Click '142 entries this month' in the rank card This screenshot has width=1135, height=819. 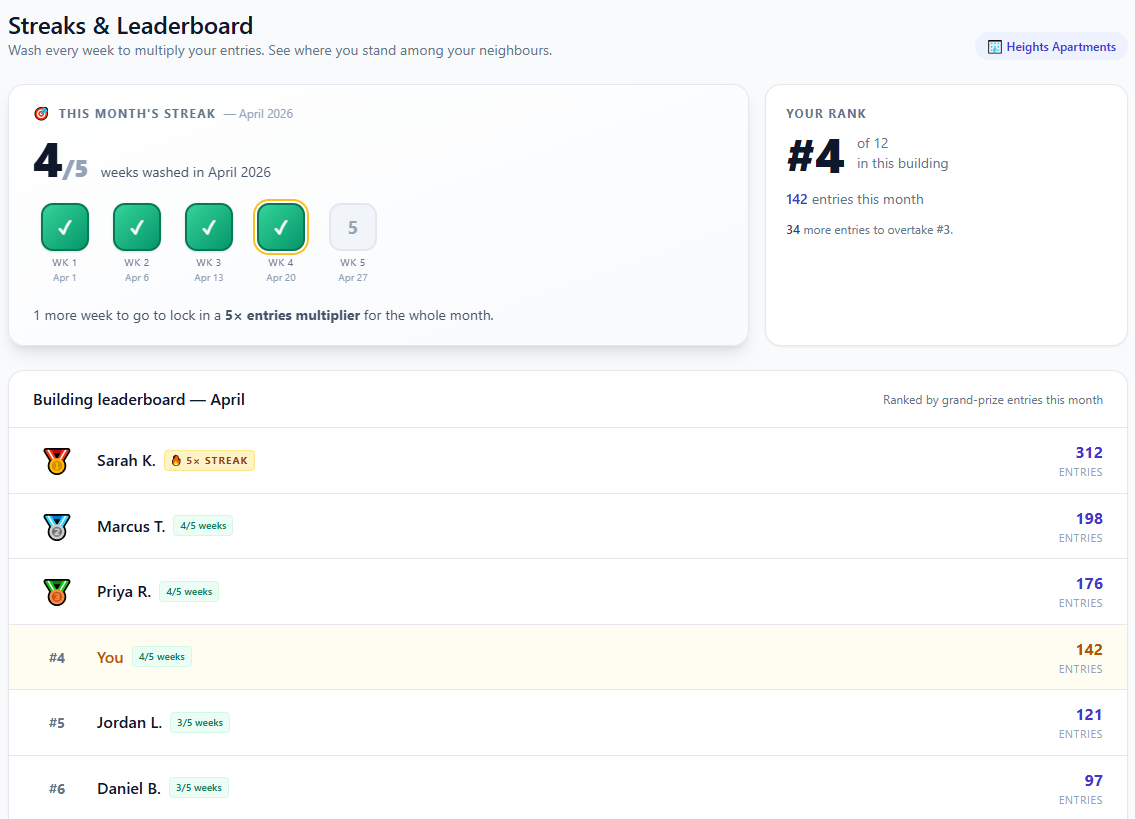click(x=855, y=199)
